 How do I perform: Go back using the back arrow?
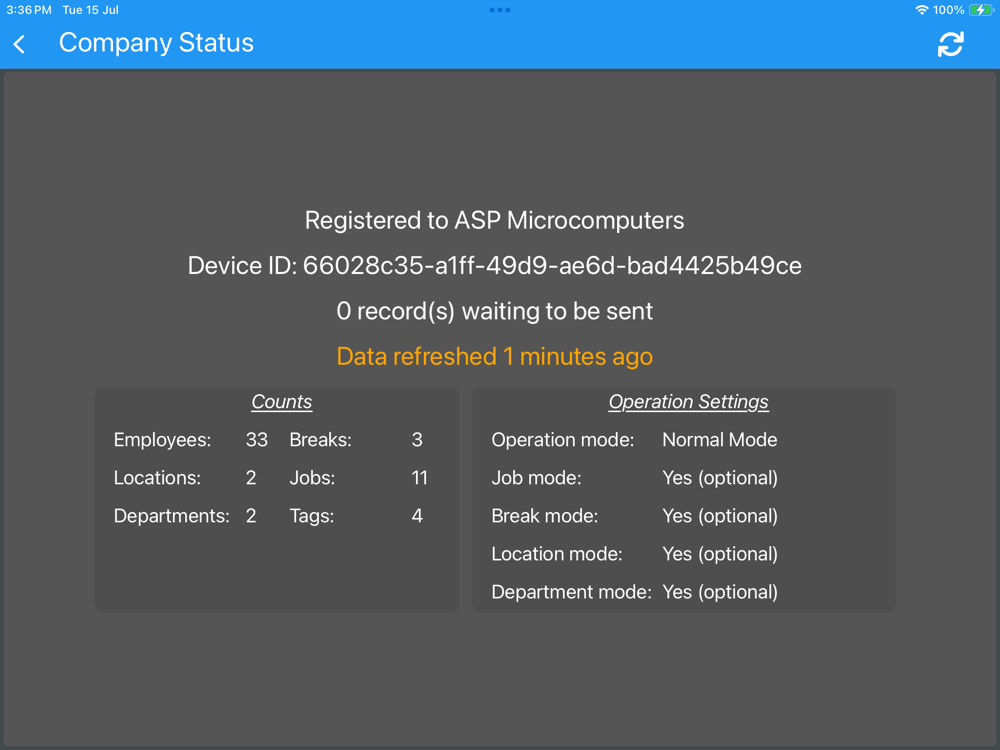20,44
